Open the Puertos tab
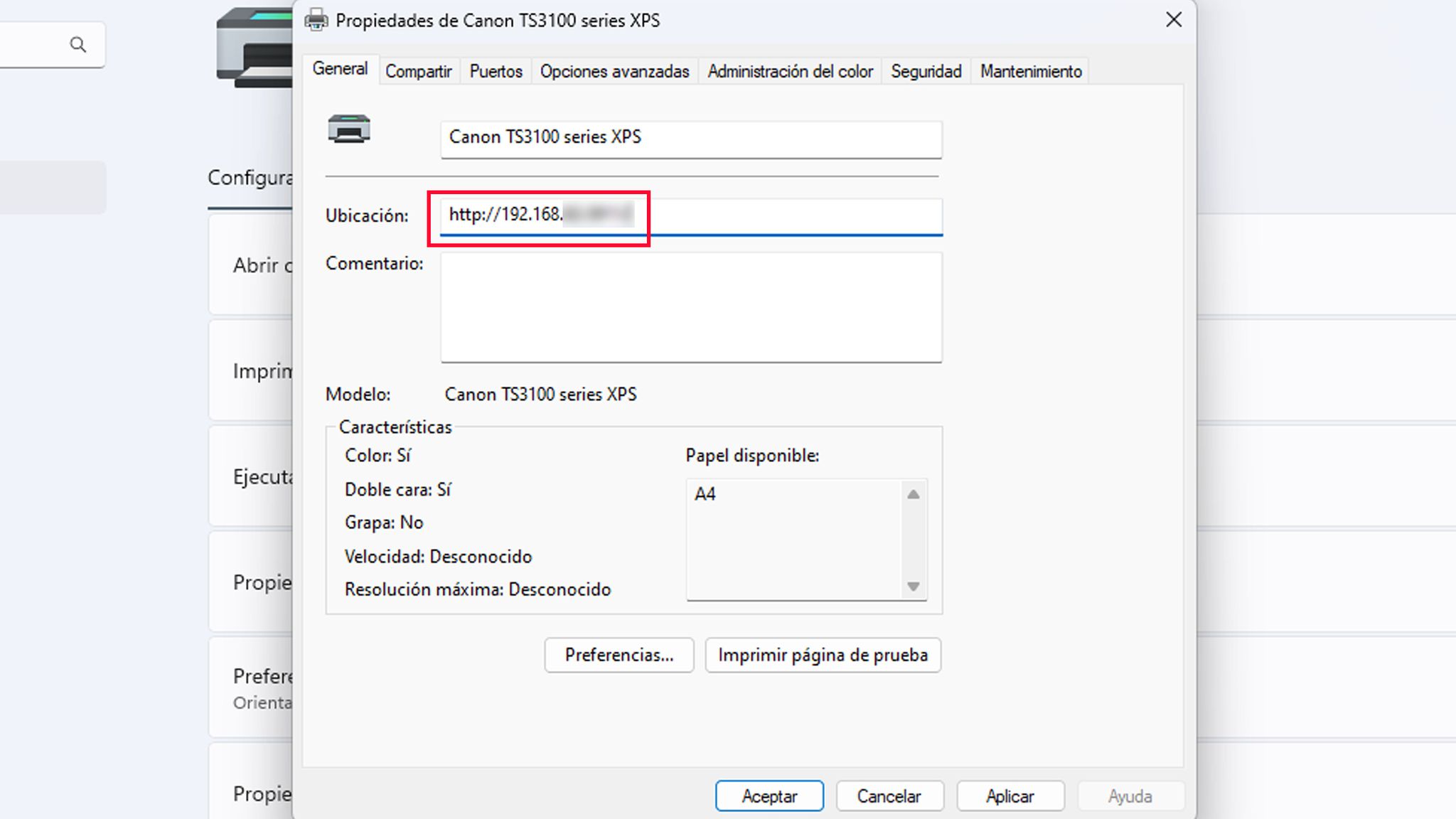1456x819 pixels. coord(496,72)
